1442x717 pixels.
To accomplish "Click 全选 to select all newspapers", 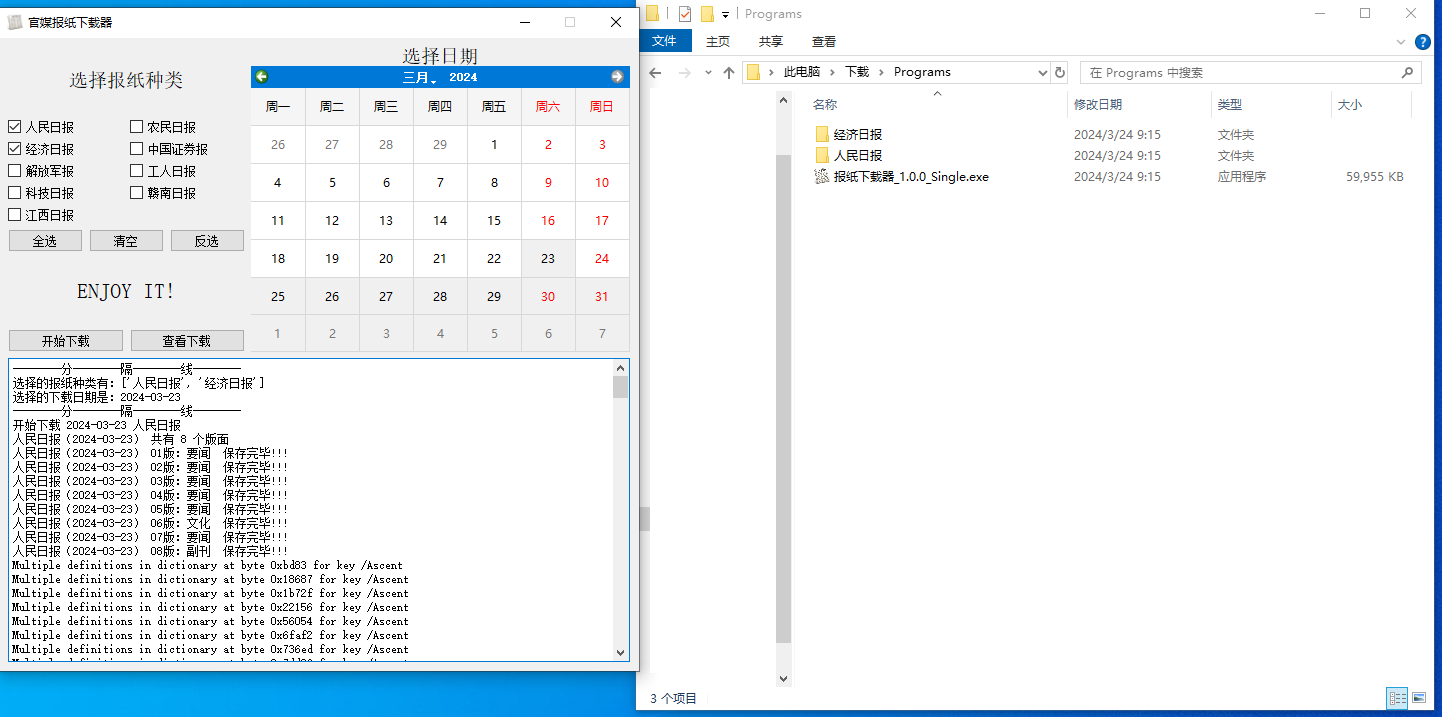I will click(x=45, y=241).
